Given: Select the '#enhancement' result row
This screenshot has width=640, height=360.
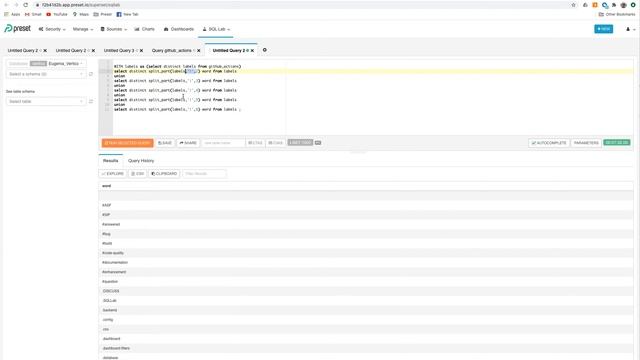Looking at the screenshot, I should pos(366,272).
